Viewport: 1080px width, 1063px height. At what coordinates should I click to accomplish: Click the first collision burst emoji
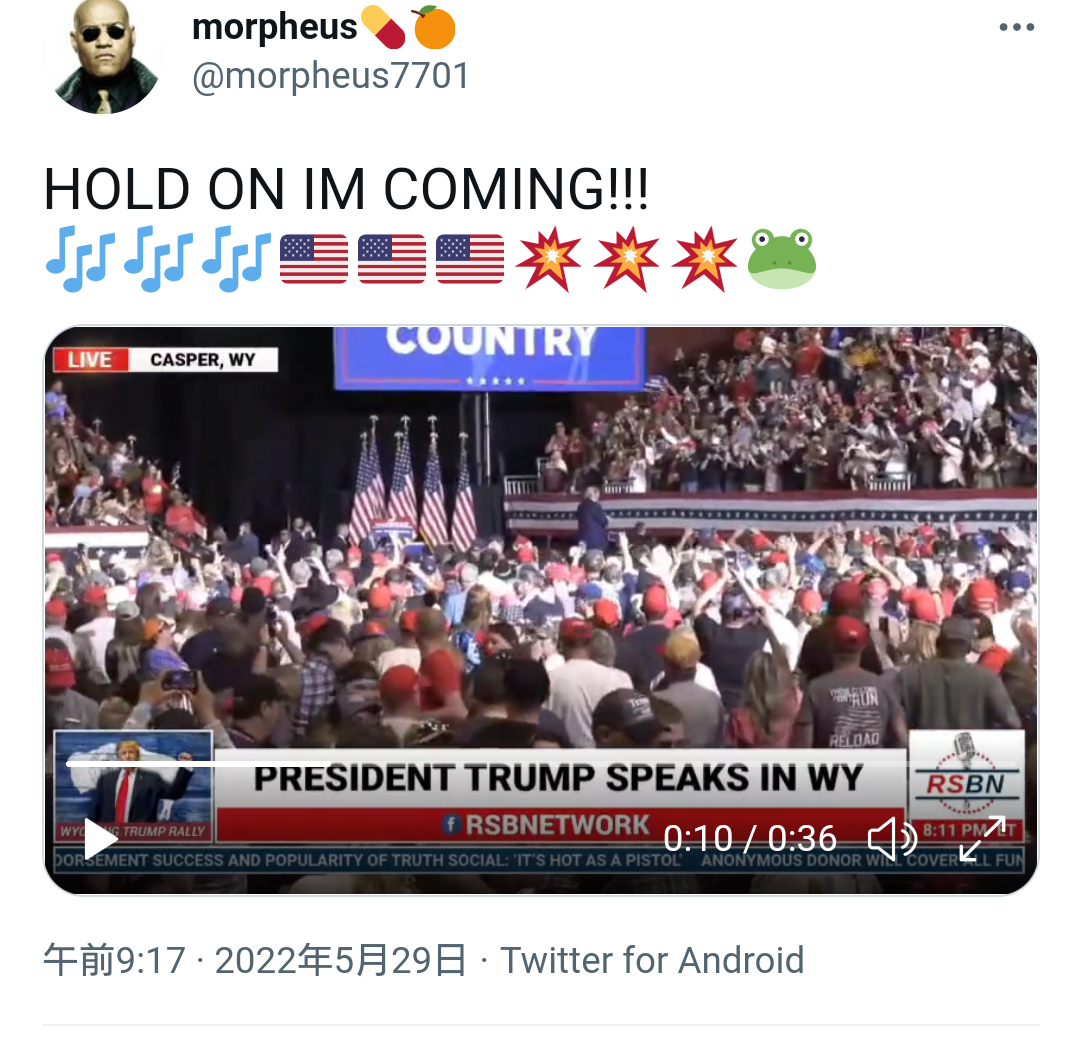click(x=549, y=259)
